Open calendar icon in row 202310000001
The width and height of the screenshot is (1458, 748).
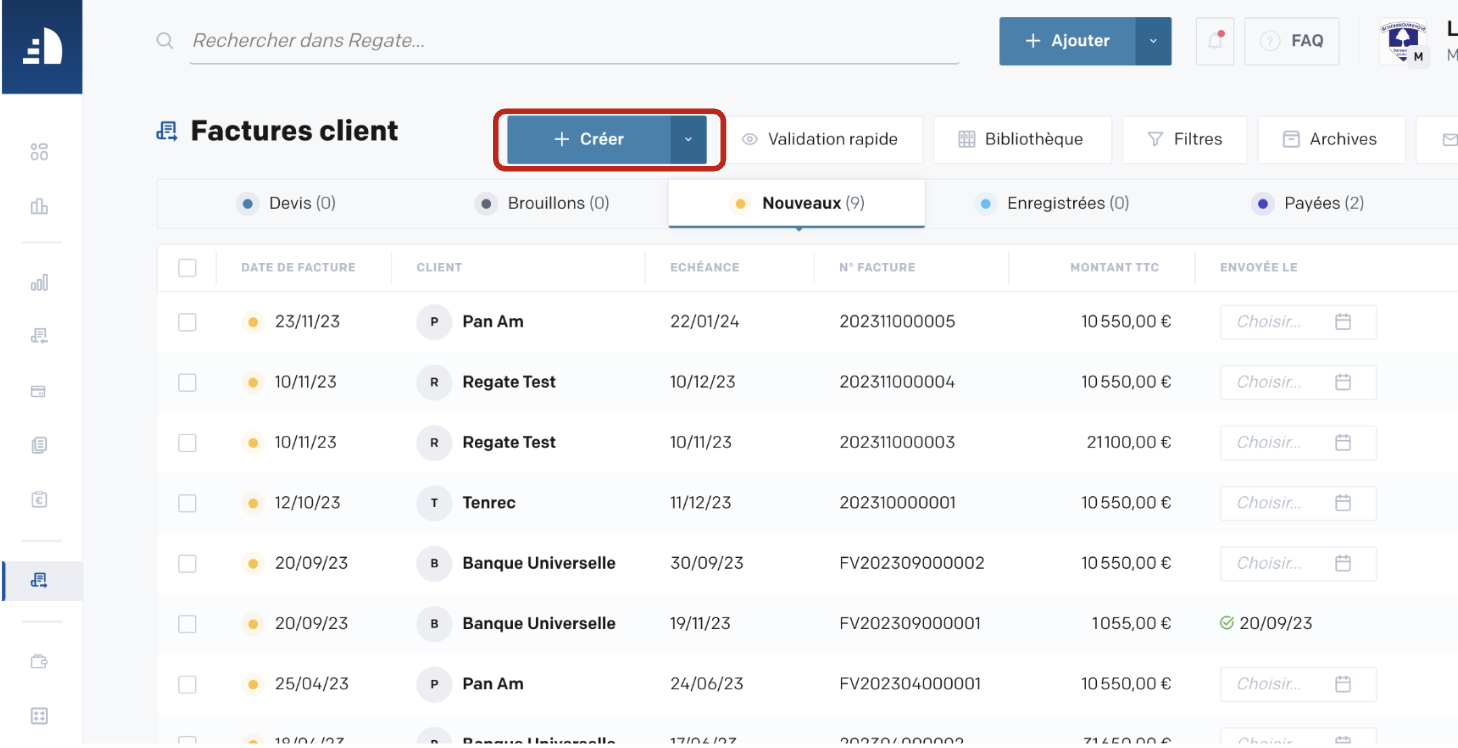[x=1343, y=502]
